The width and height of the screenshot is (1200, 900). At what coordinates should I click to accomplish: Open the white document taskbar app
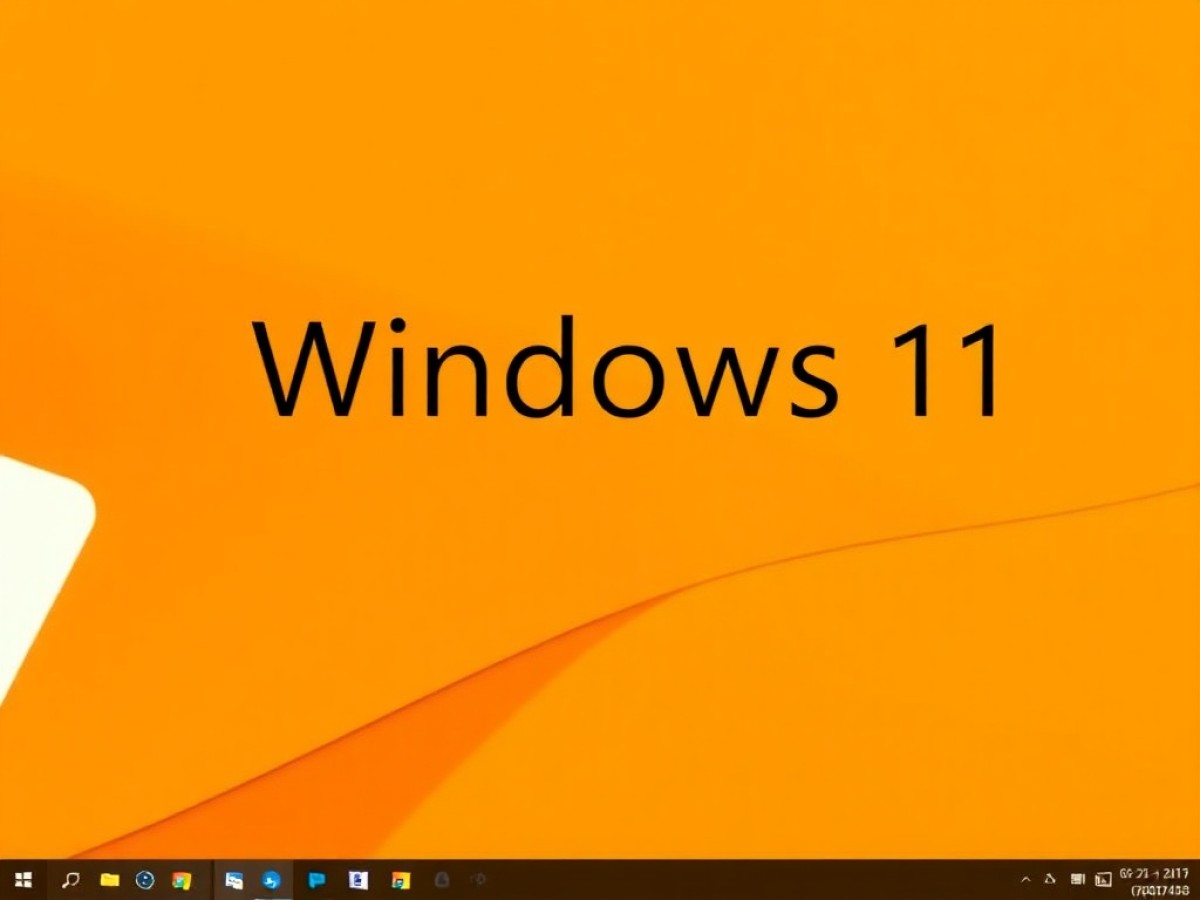358,880
